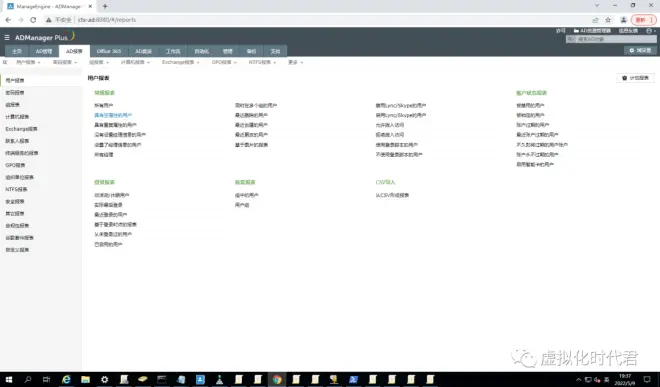The height and width of the screenshot is (387, 660).
Task: Open the 从未登录过的用户 report link
Action: [113, 234]
